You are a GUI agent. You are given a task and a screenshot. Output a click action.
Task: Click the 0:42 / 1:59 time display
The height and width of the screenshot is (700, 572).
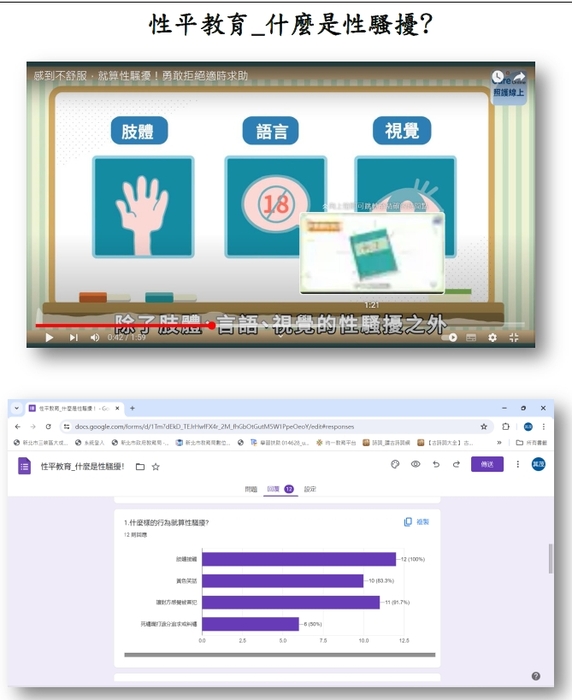tap(127, 337)
